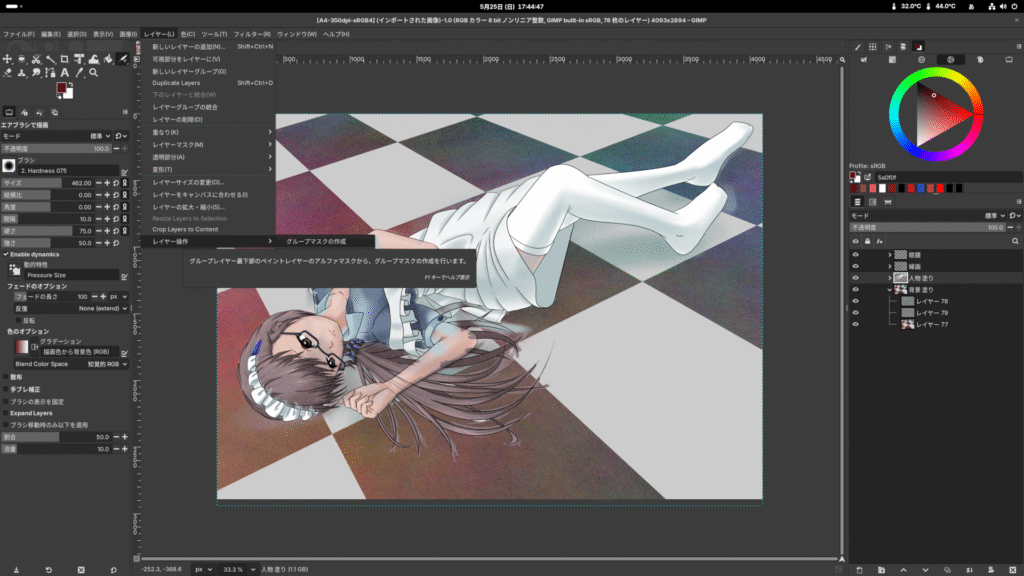
Task: Click the gradient preview swatch
Action: coord(22,347)
